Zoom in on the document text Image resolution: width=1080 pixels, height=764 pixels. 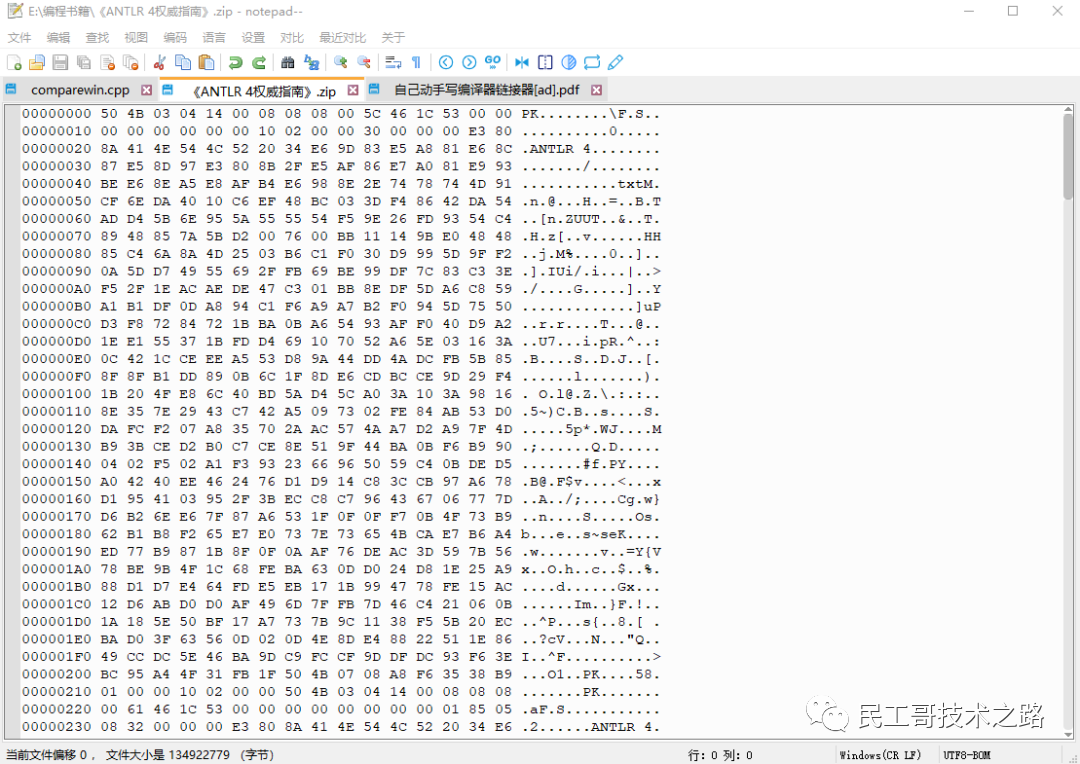click(x=340, y=62)
